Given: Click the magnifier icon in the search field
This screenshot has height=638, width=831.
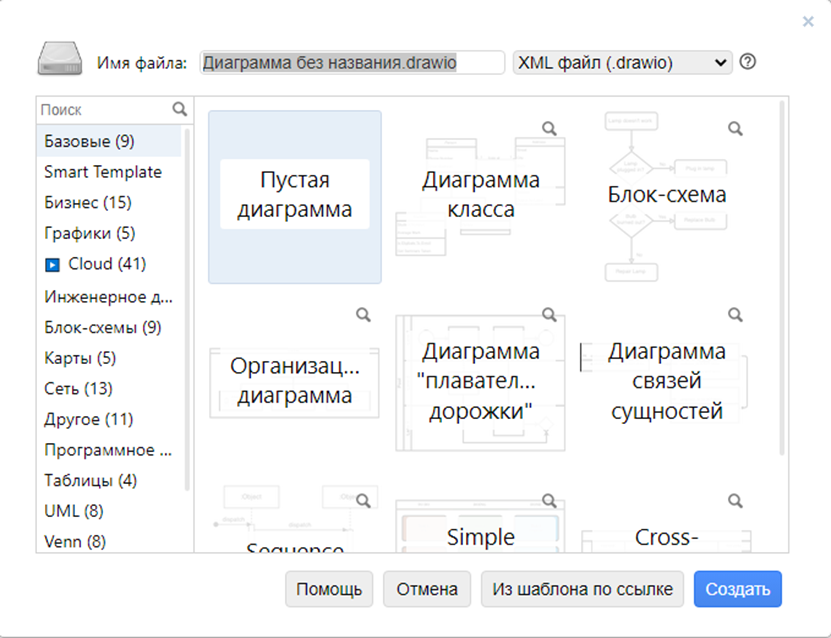Looking at the screenshot, I should [x=180, y=108].
